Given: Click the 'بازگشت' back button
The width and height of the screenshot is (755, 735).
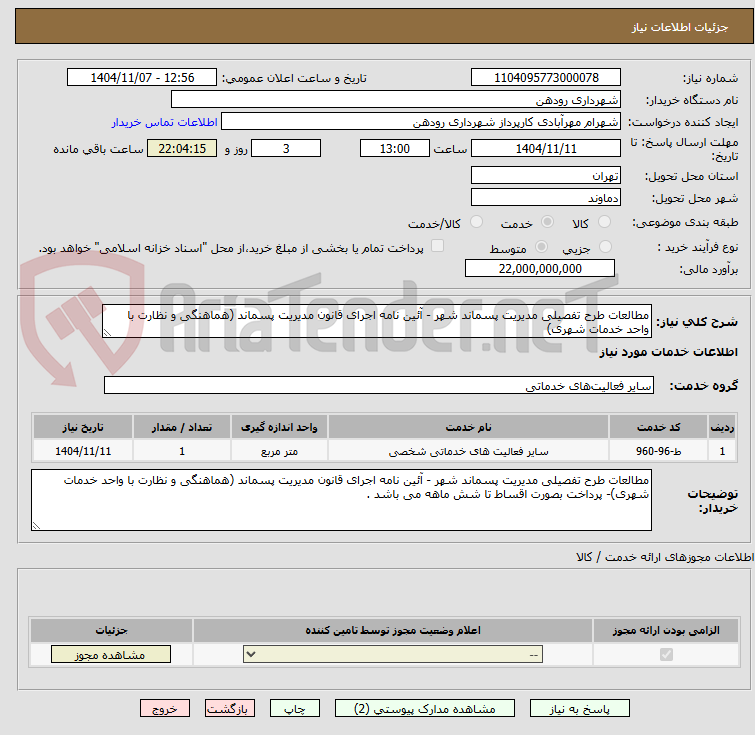Looking at the screenshot, I should click(230, 709).
